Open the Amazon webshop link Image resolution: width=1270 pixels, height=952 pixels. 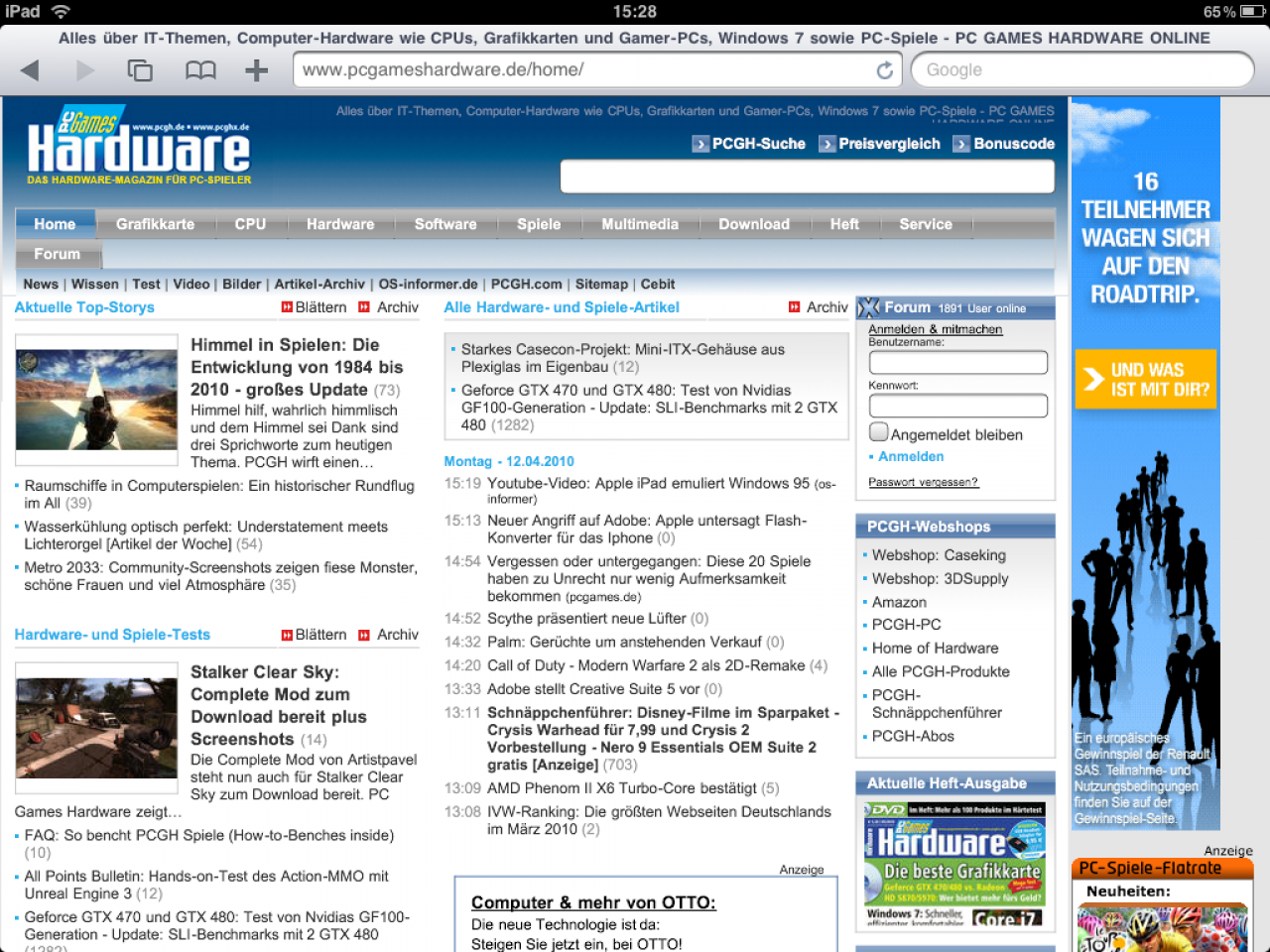click(899, 602)
